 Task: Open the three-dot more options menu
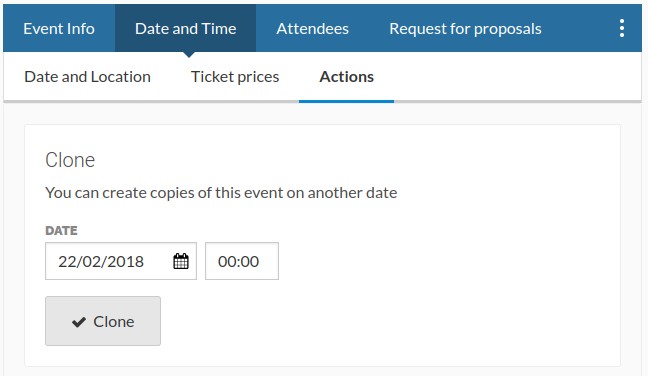(622, 29)
